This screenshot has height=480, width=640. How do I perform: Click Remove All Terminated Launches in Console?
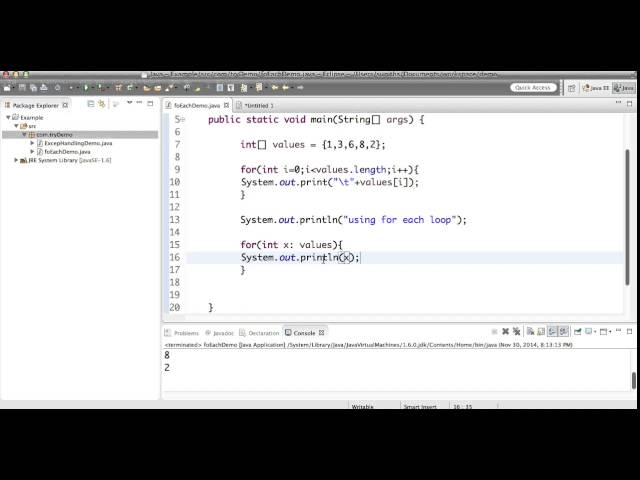(516, 331)
